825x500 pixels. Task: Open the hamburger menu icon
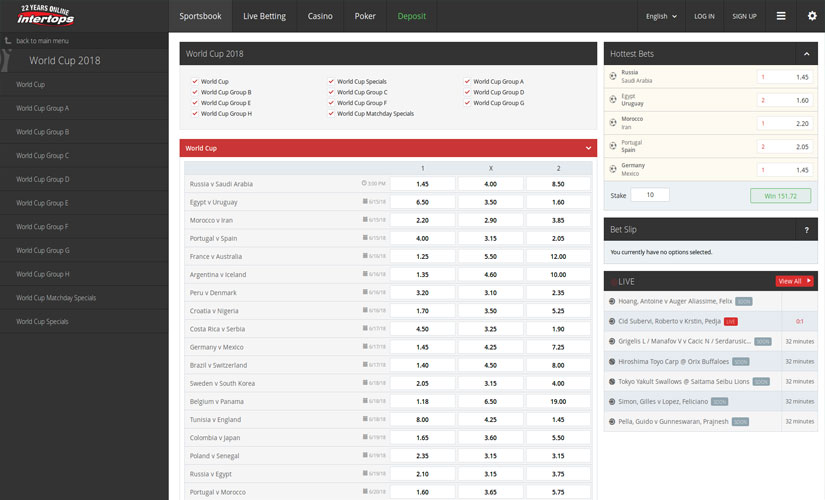point(781,16)
